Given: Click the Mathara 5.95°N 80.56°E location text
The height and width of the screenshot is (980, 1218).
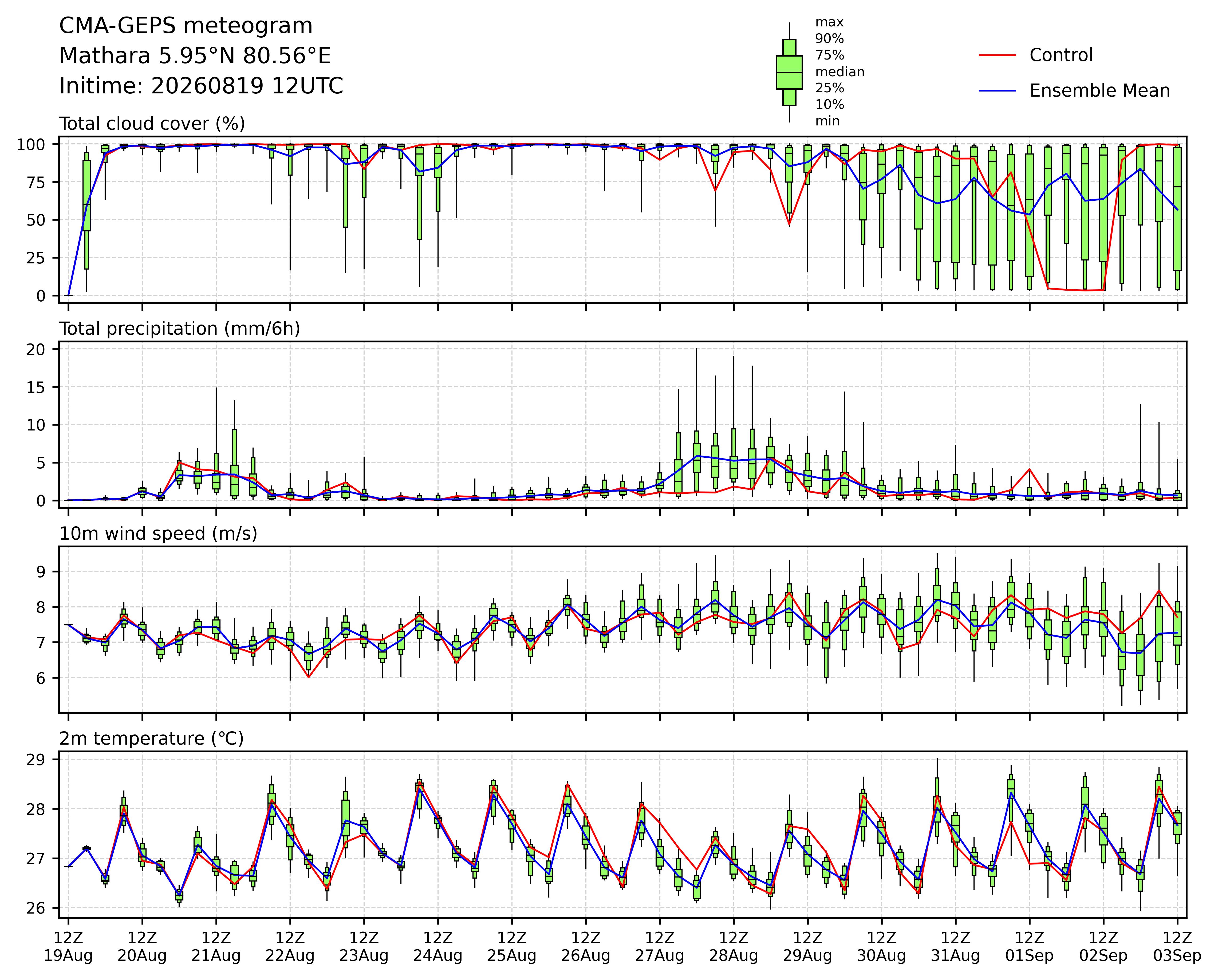Looking at the screenshot, I should point(195,56).
